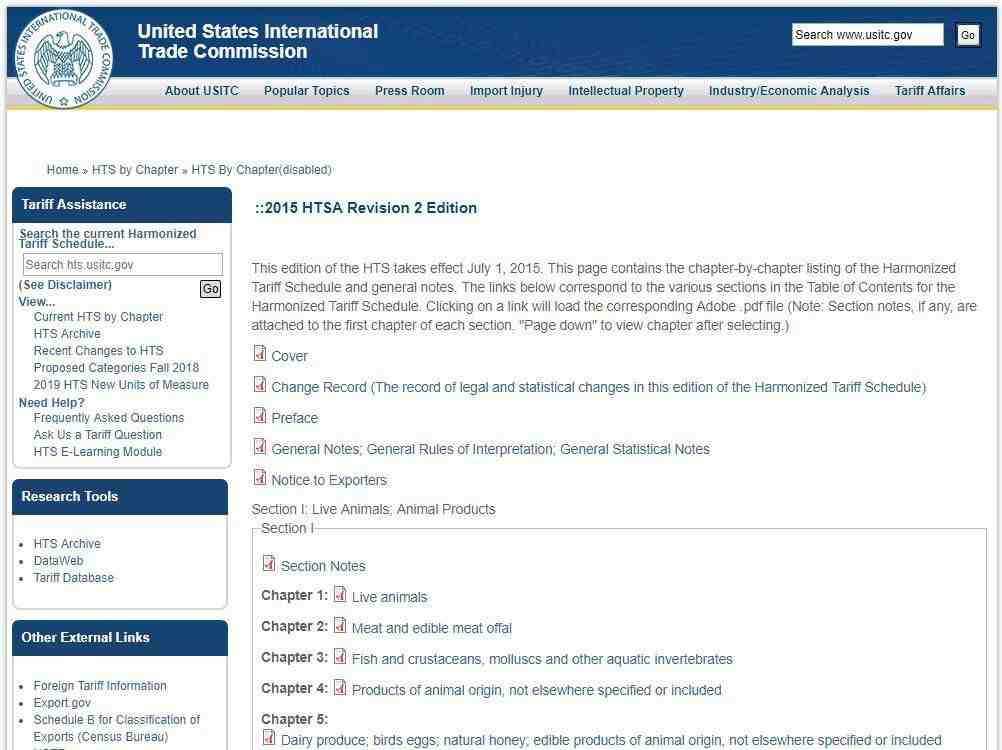The width and height of the screenshot is (1002, 750).
Task: Open the Popular Topics menu
Action: pos(307,91)
